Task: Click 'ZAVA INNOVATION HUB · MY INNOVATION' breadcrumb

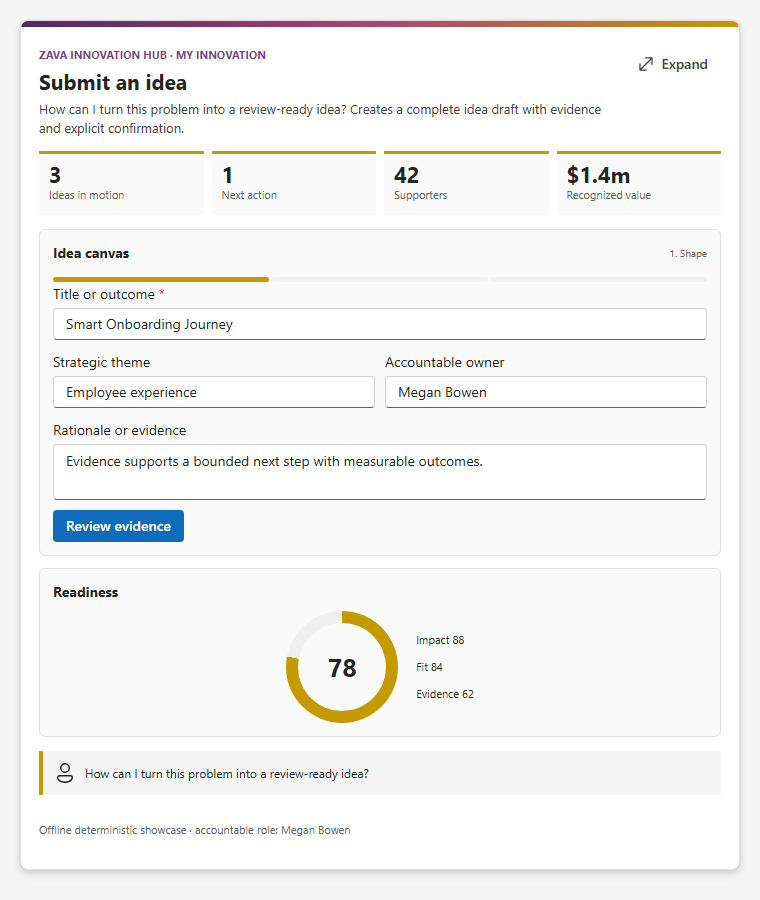Action: [x=152, y=55]
